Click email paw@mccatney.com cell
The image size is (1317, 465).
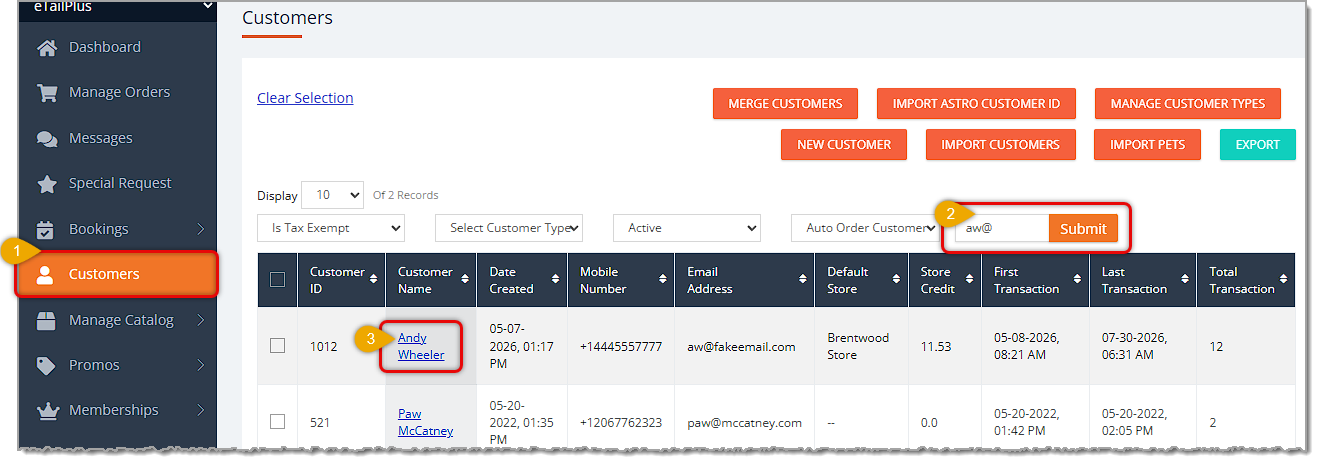click(x=744, y=423)
